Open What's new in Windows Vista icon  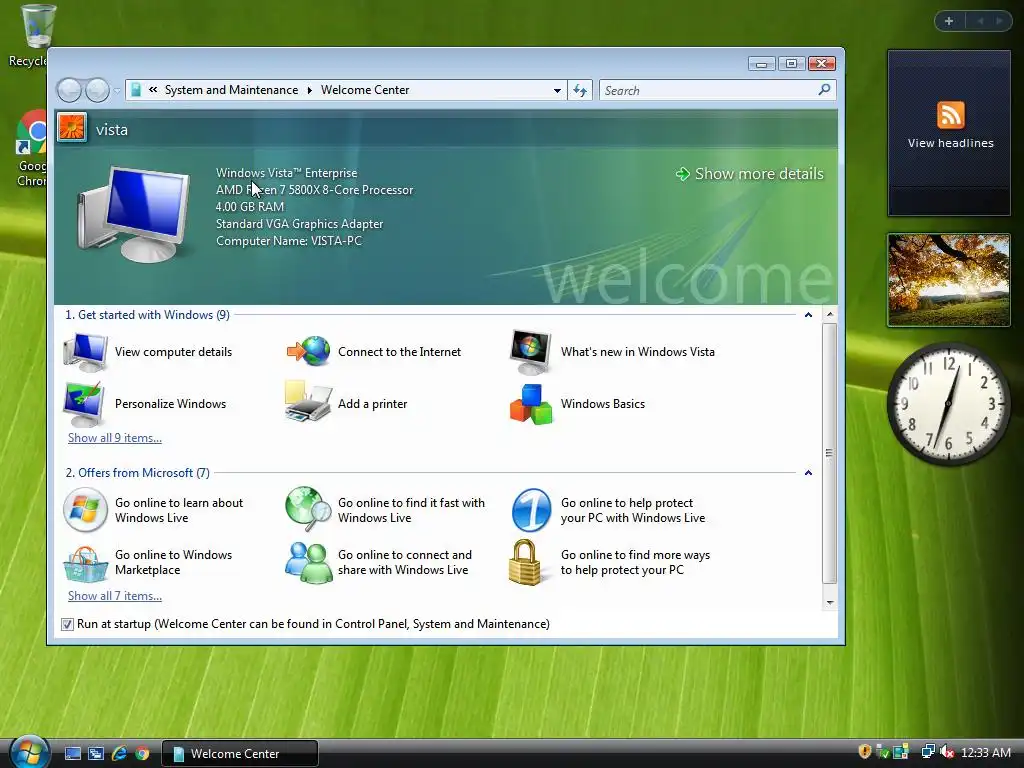point(530,352)
